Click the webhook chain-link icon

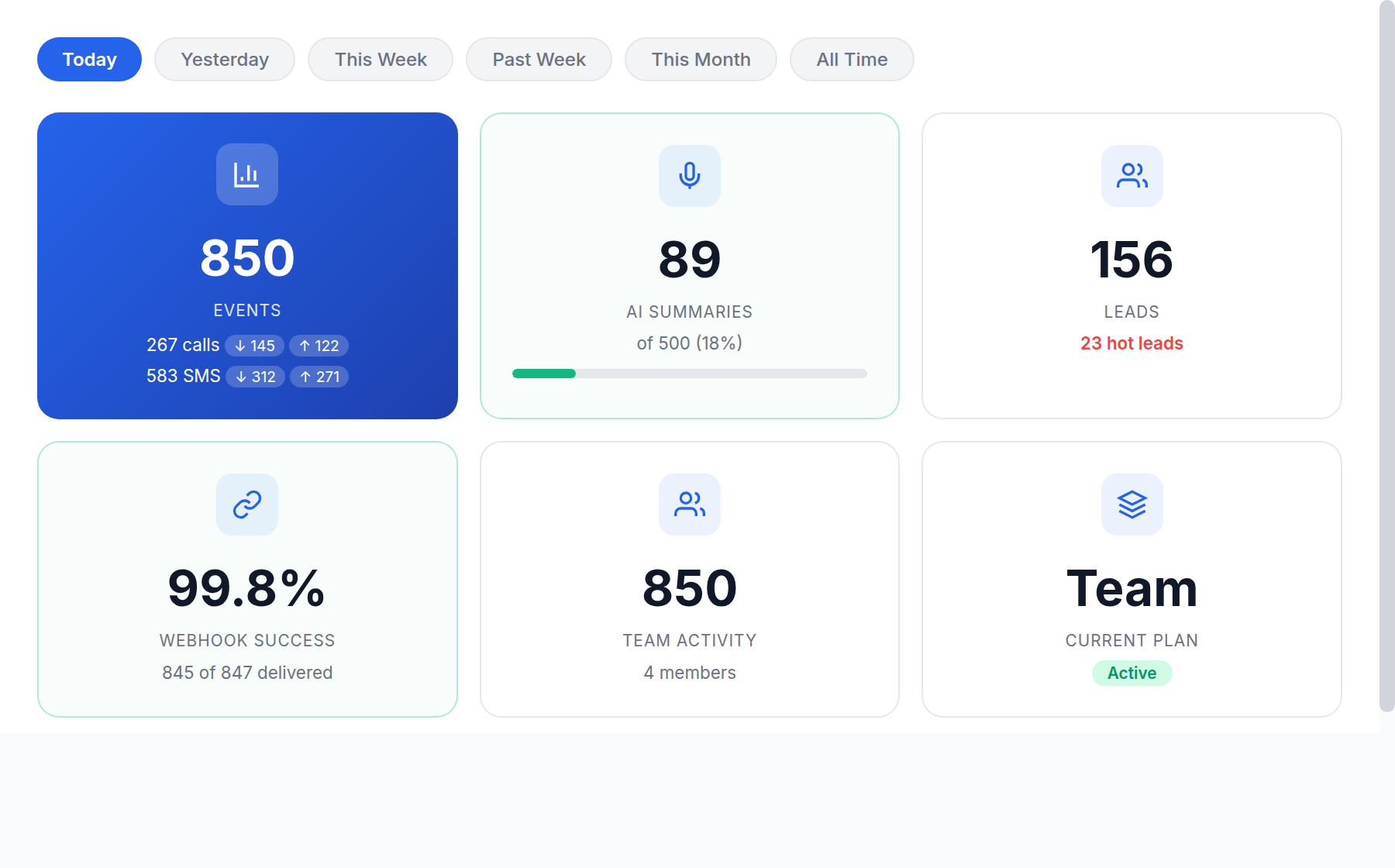246,505
